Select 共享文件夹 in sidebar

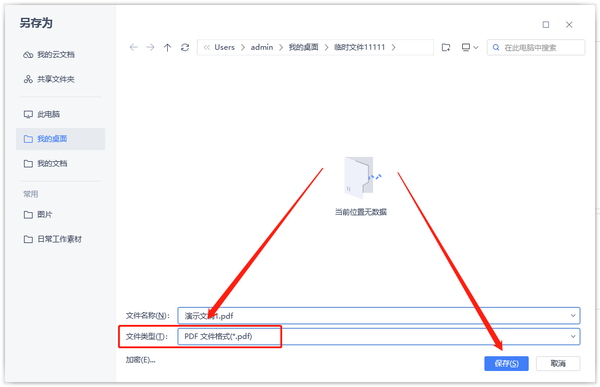point(49,79)
